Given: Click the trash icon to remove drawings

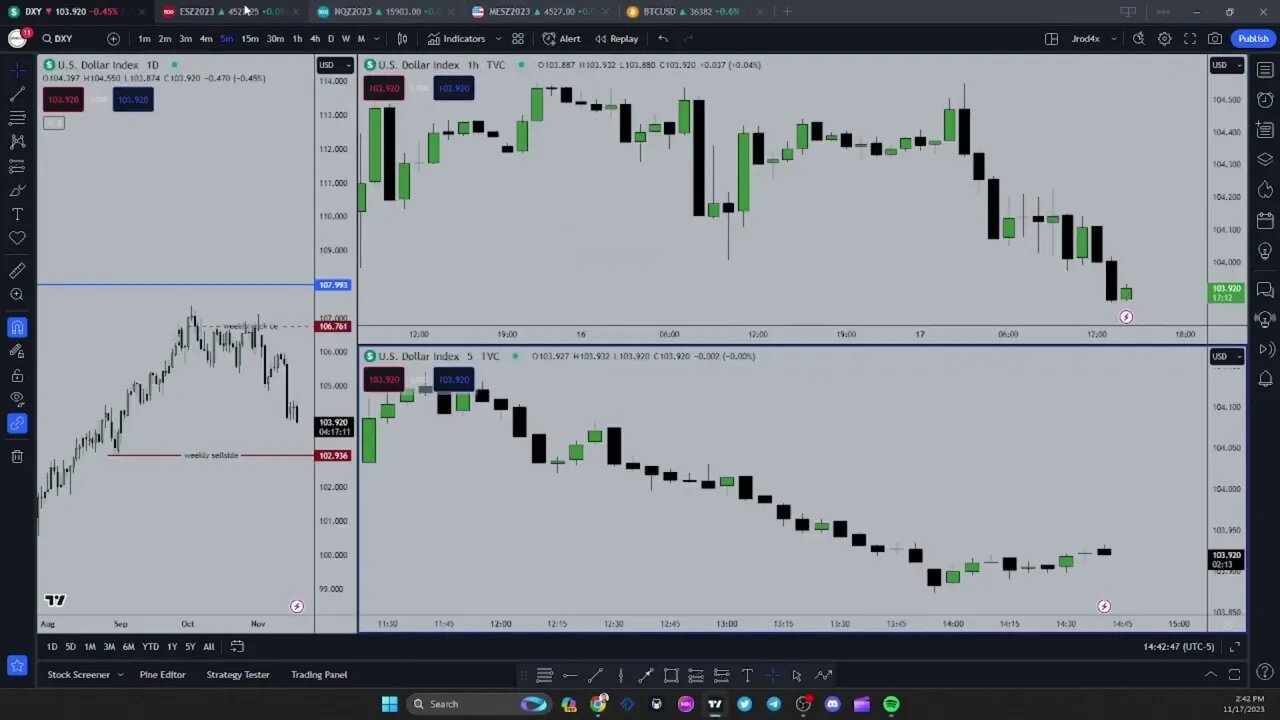Looking at the screenshot, I should [x=17, y=456].
